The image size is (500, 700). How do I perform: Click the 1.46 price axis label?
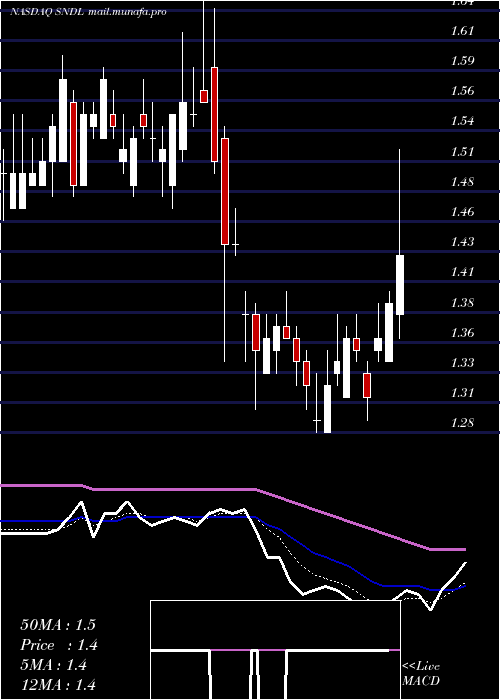[x=462, y=212]
